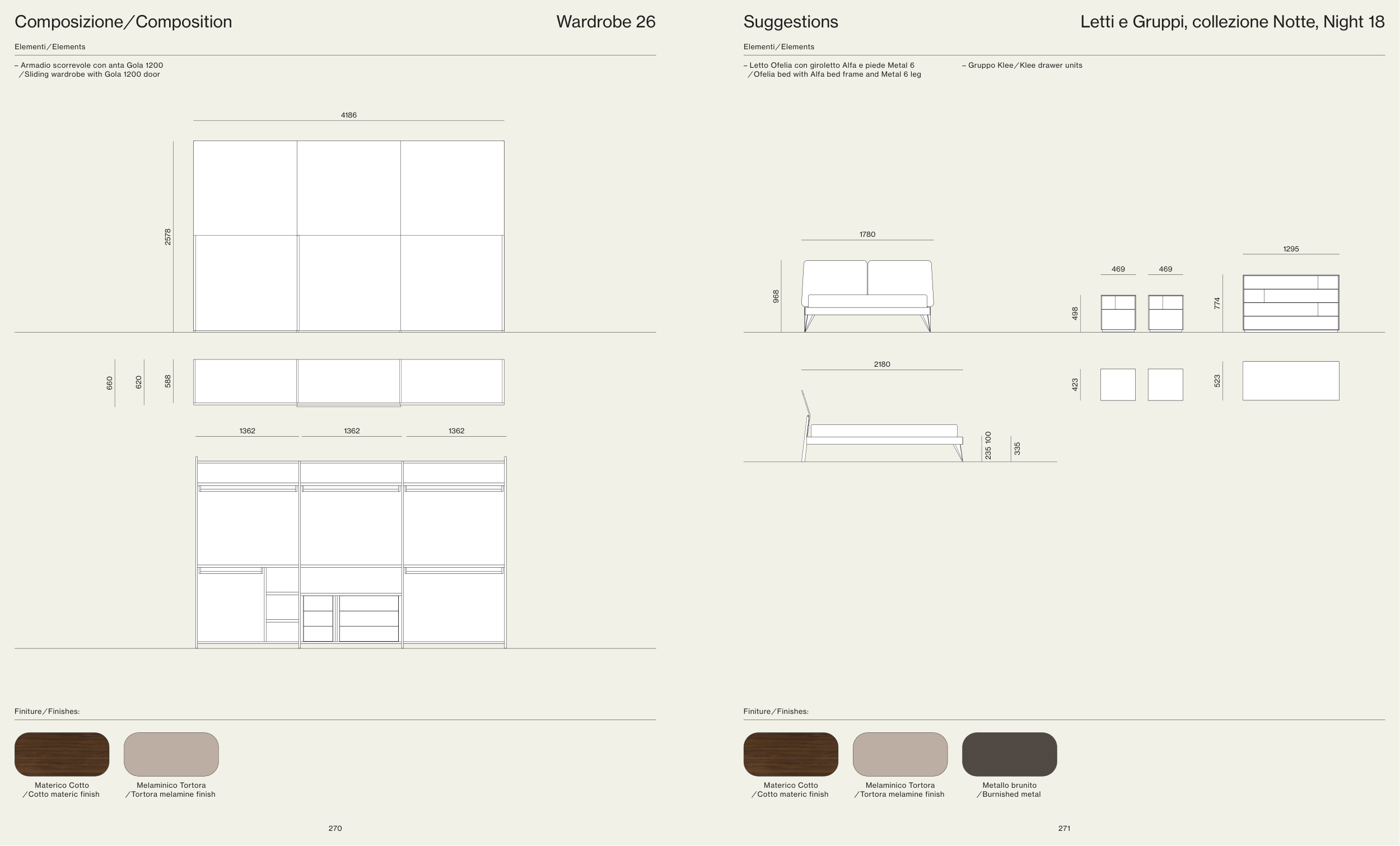Click the Metallo brunito burnished metal swatch
This screenshot has height=846, width=1400.
click(x=1009, y=754)
